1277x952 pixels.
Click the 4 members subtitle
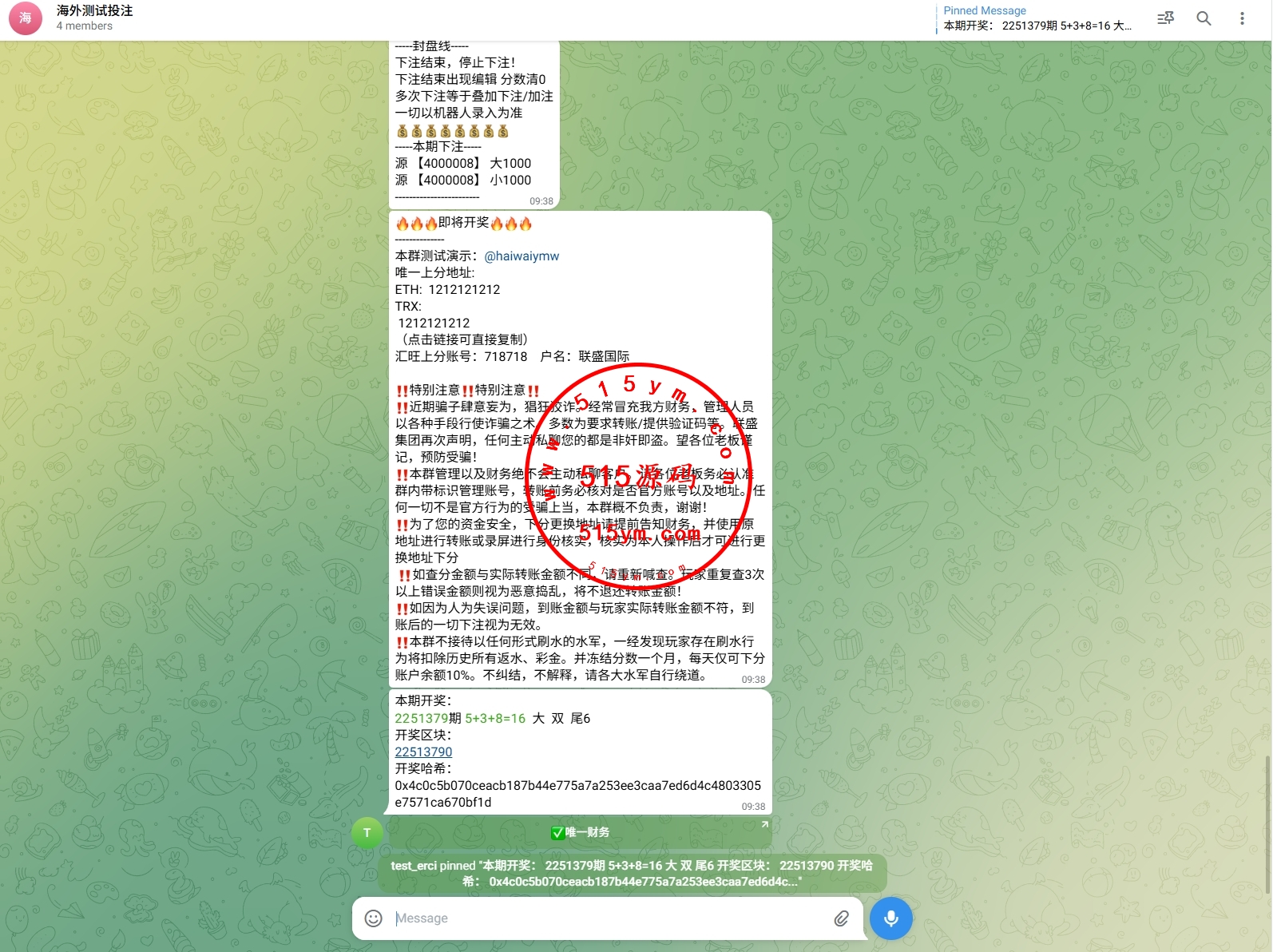85,26
